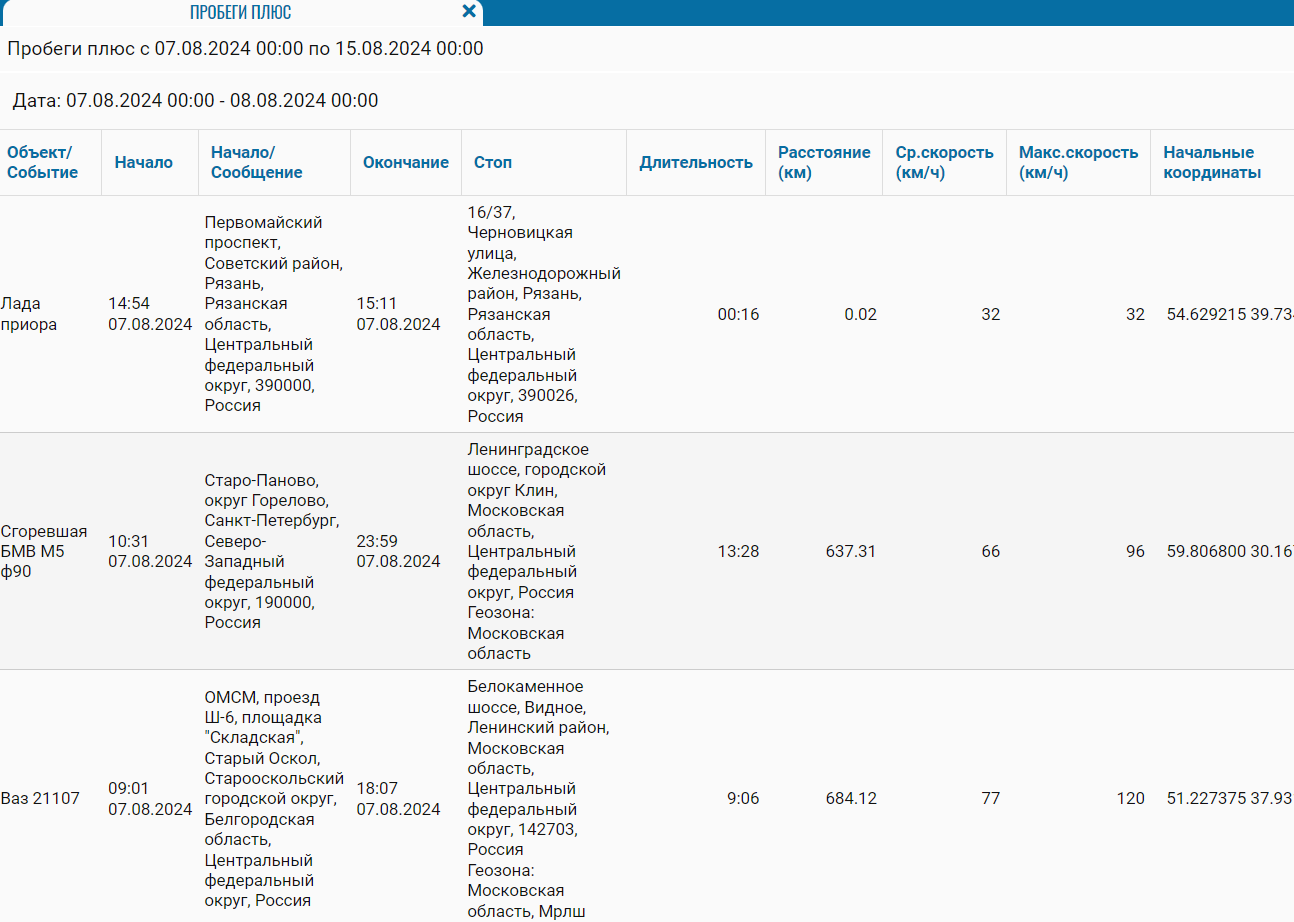Click the Стоп column header
The height and width of the screenshot is (922, 1294).
click(493, 162)
